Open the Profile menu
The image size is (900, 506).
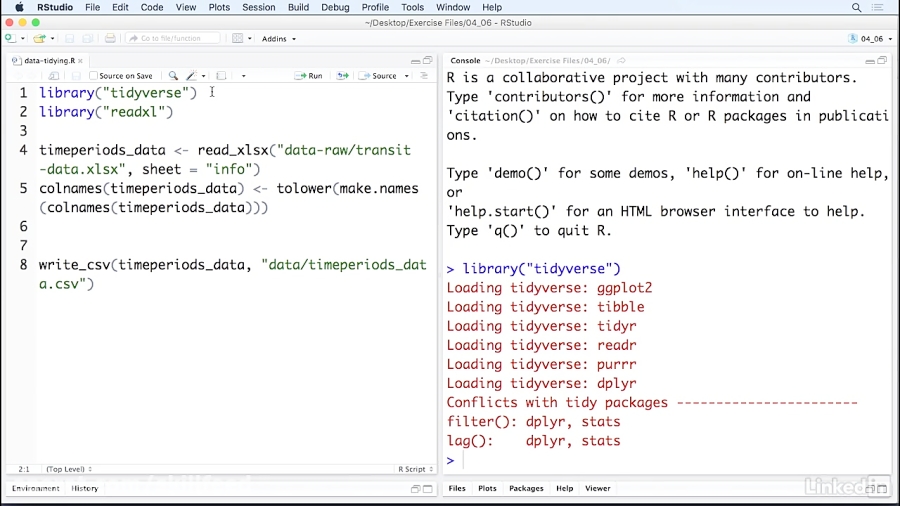[x=375, y=7]
